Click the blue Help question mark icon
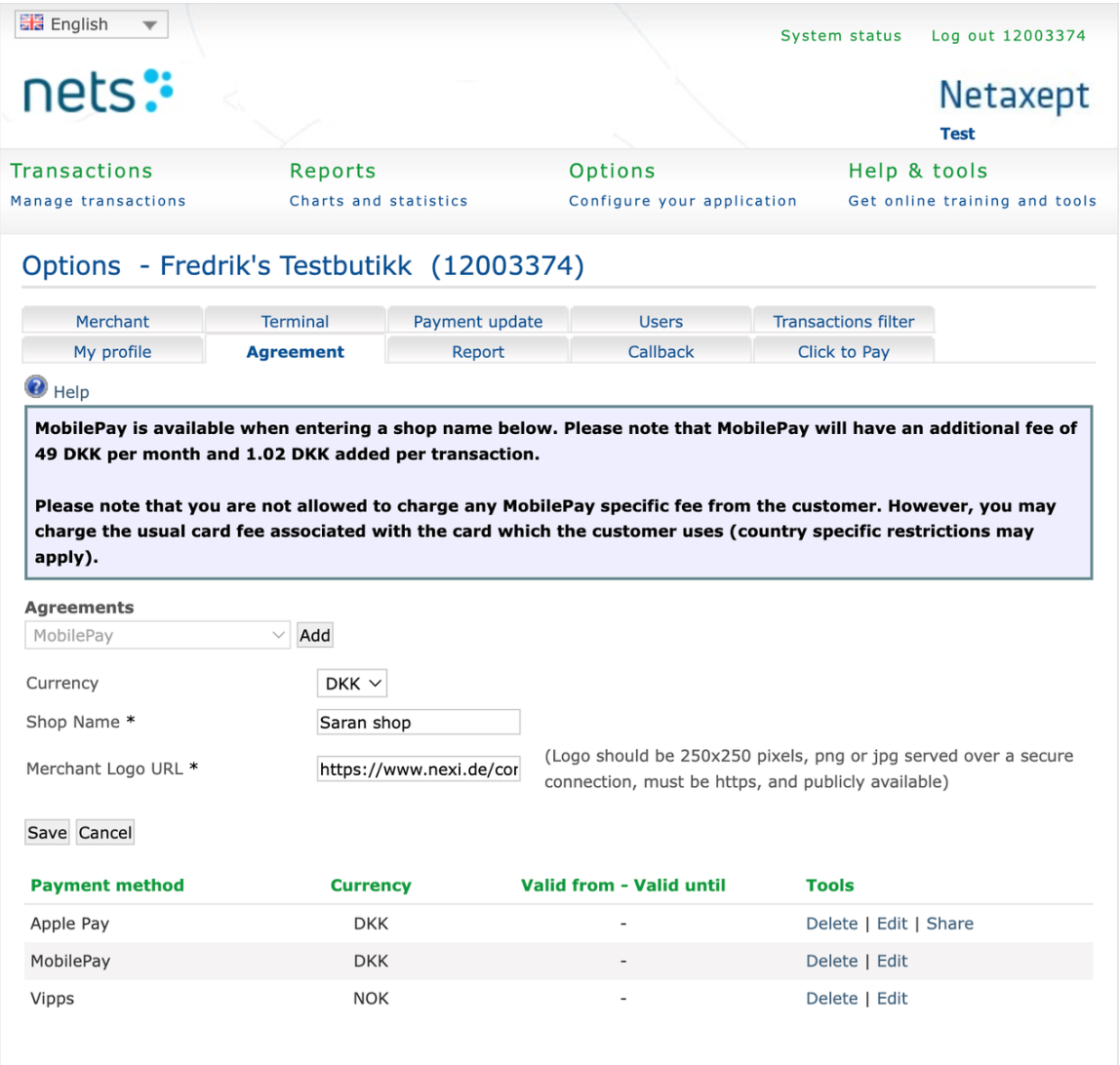 click(x=36, y=386)
